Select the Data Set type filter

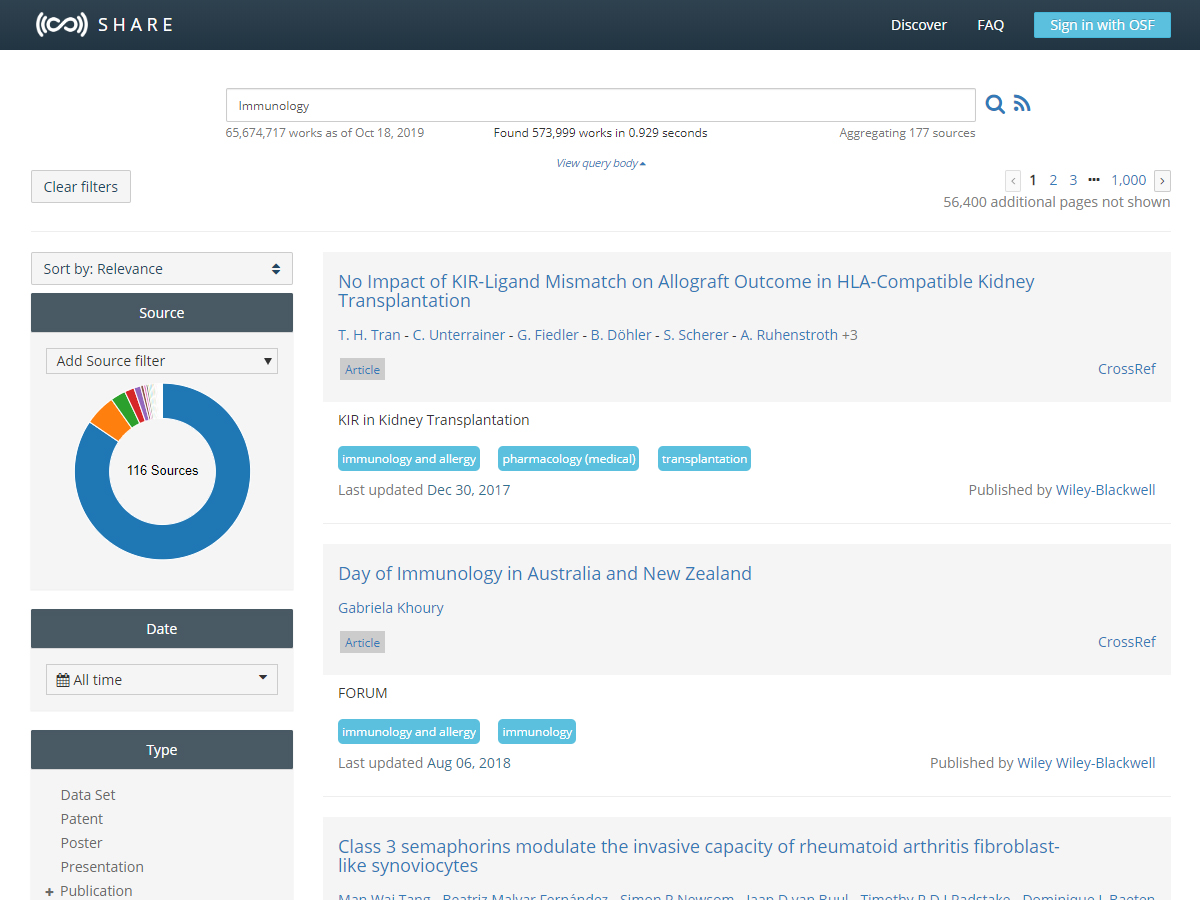[88, 795]
